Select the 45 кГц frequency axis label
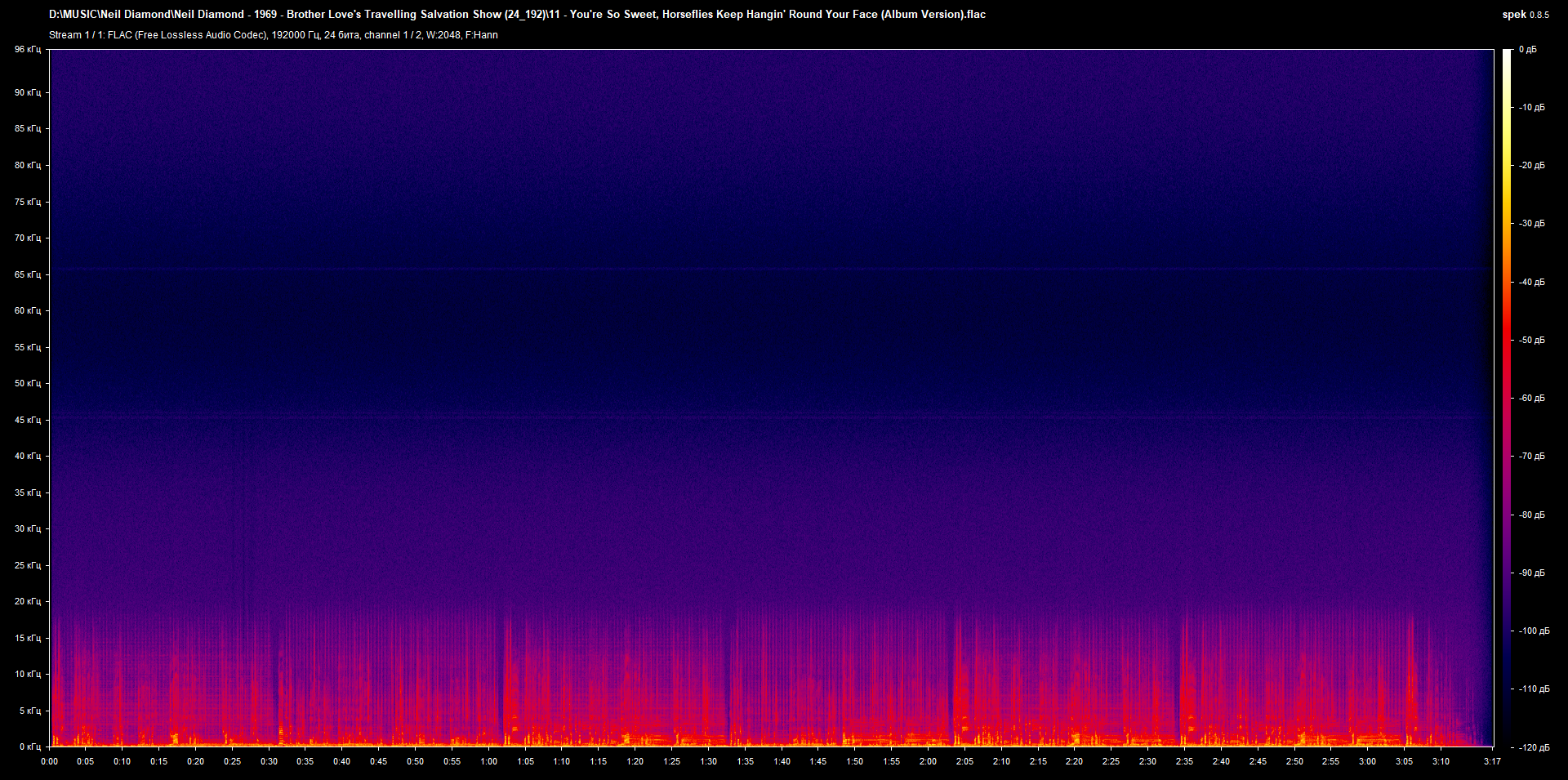The width and height of the screenshot is (1568, 780). (x=29, y=419)
